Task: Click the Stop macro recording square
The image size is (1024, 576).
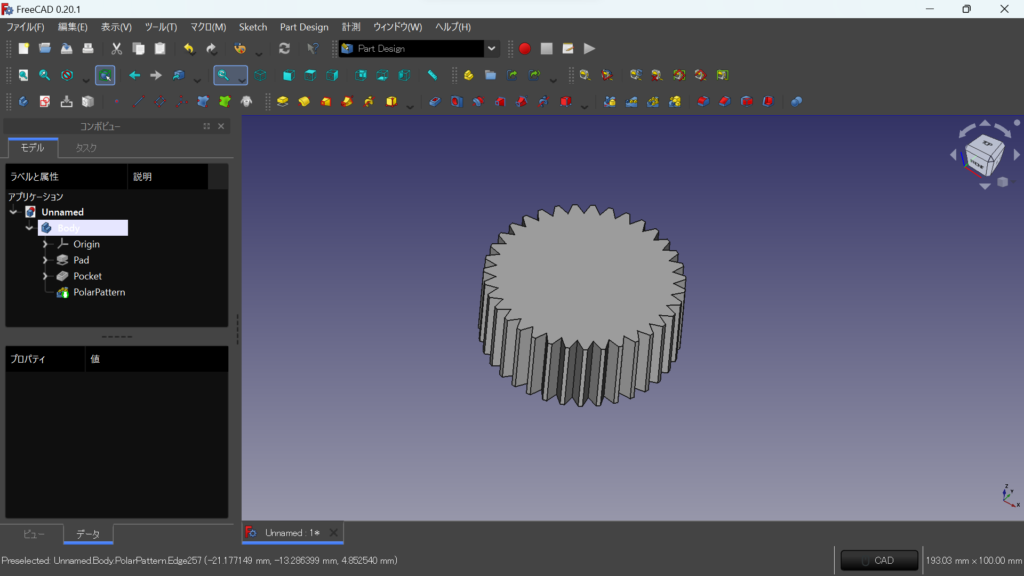Action: coord(547,49)
